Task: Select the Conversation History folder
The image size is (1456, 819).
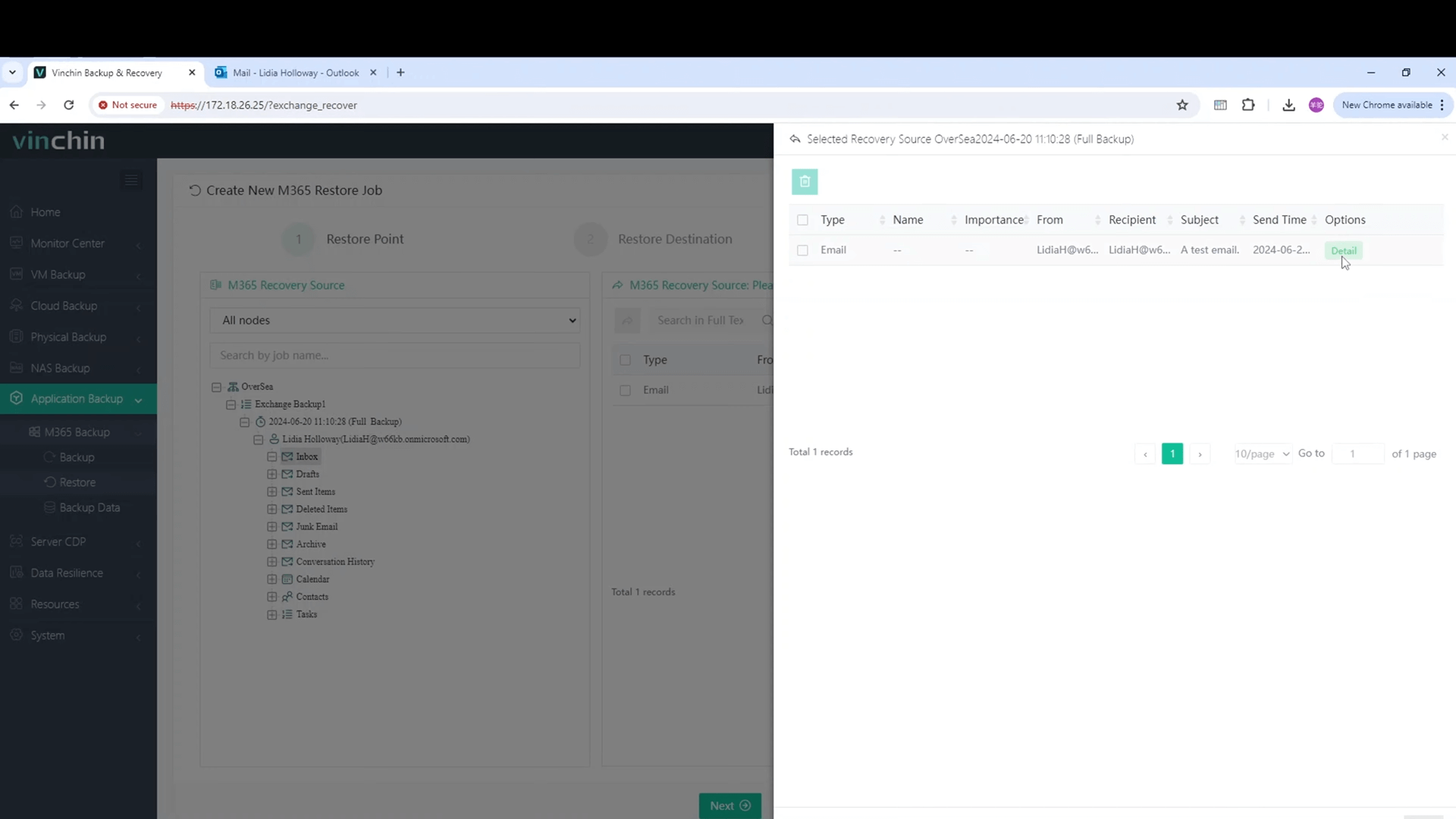Action: (335, 562)
